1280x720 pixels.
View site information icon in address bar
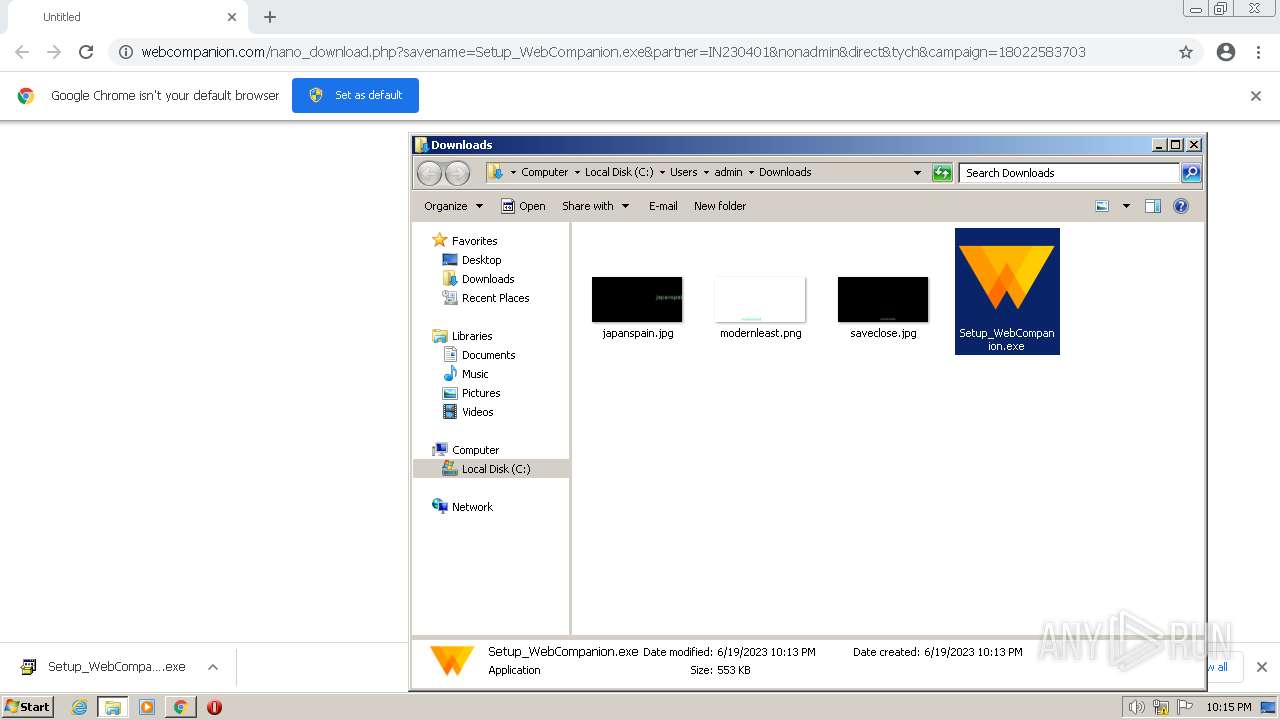(125, 52)
